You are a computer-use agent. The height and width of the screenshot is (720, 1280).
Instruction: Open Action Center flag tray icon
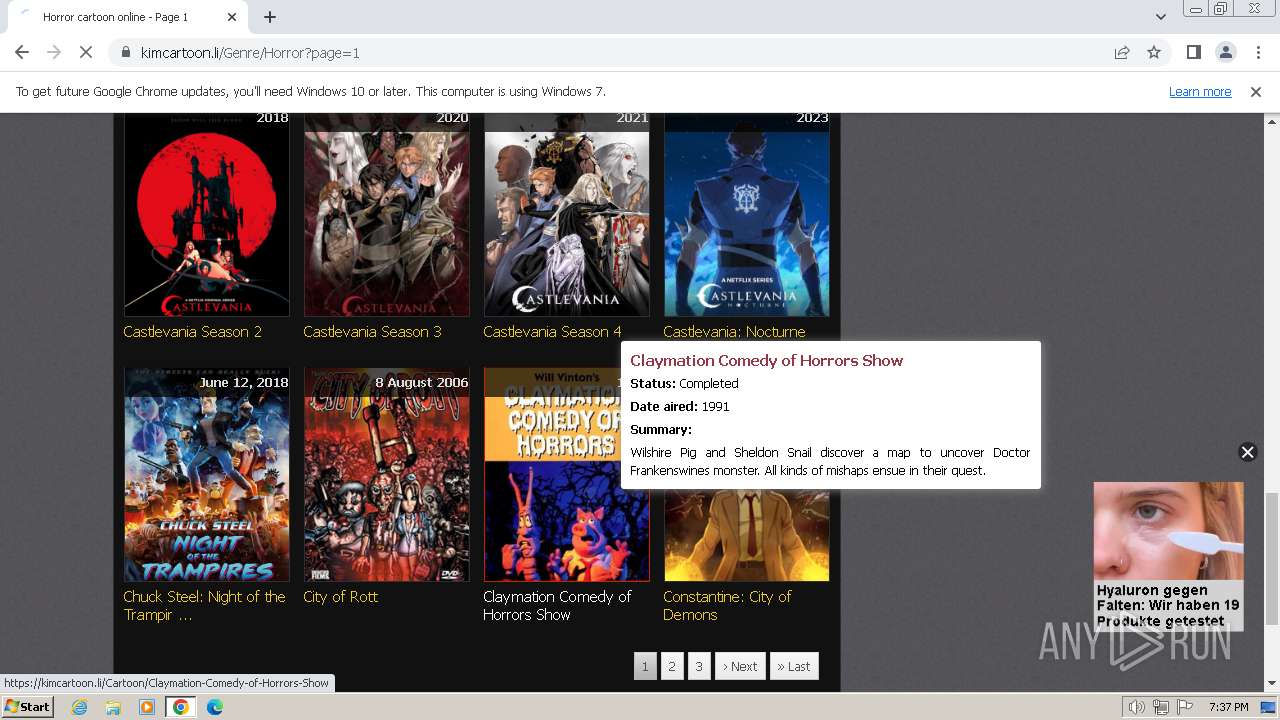pos(1183,707)
